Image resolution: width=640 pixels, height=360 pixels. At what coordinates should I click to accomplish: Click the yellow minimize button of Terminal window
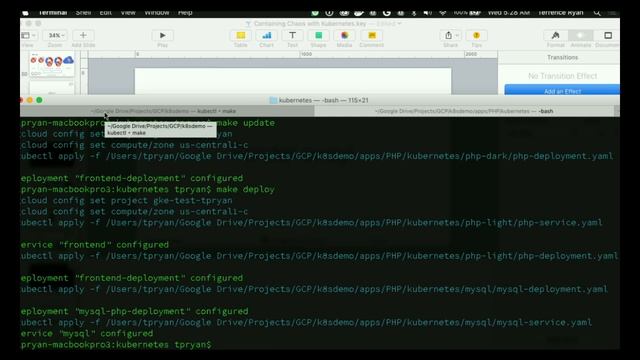(x=30, y=100)
